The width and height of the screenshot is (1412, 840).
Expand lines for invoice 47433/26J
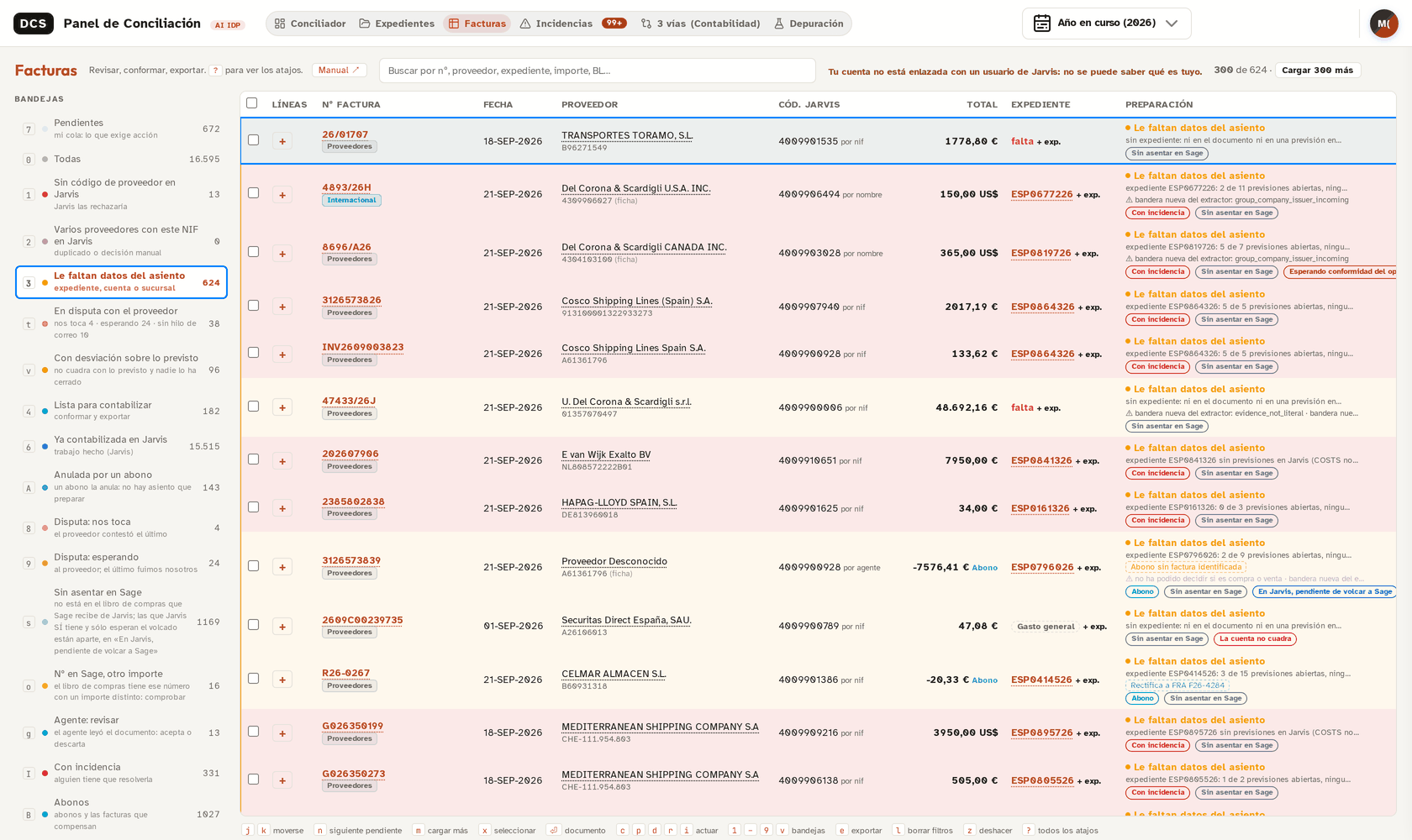[282, 407]
